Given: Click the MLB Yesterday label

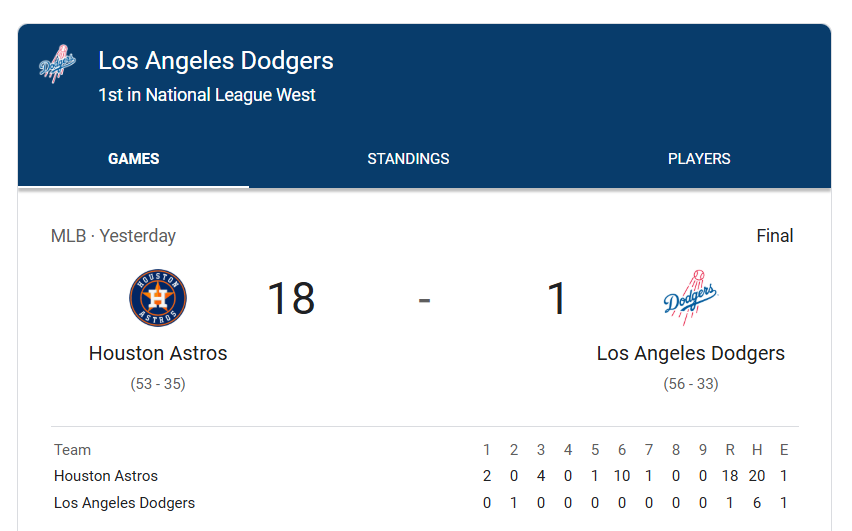Looking at the screenshot, I should click(113, 236).
